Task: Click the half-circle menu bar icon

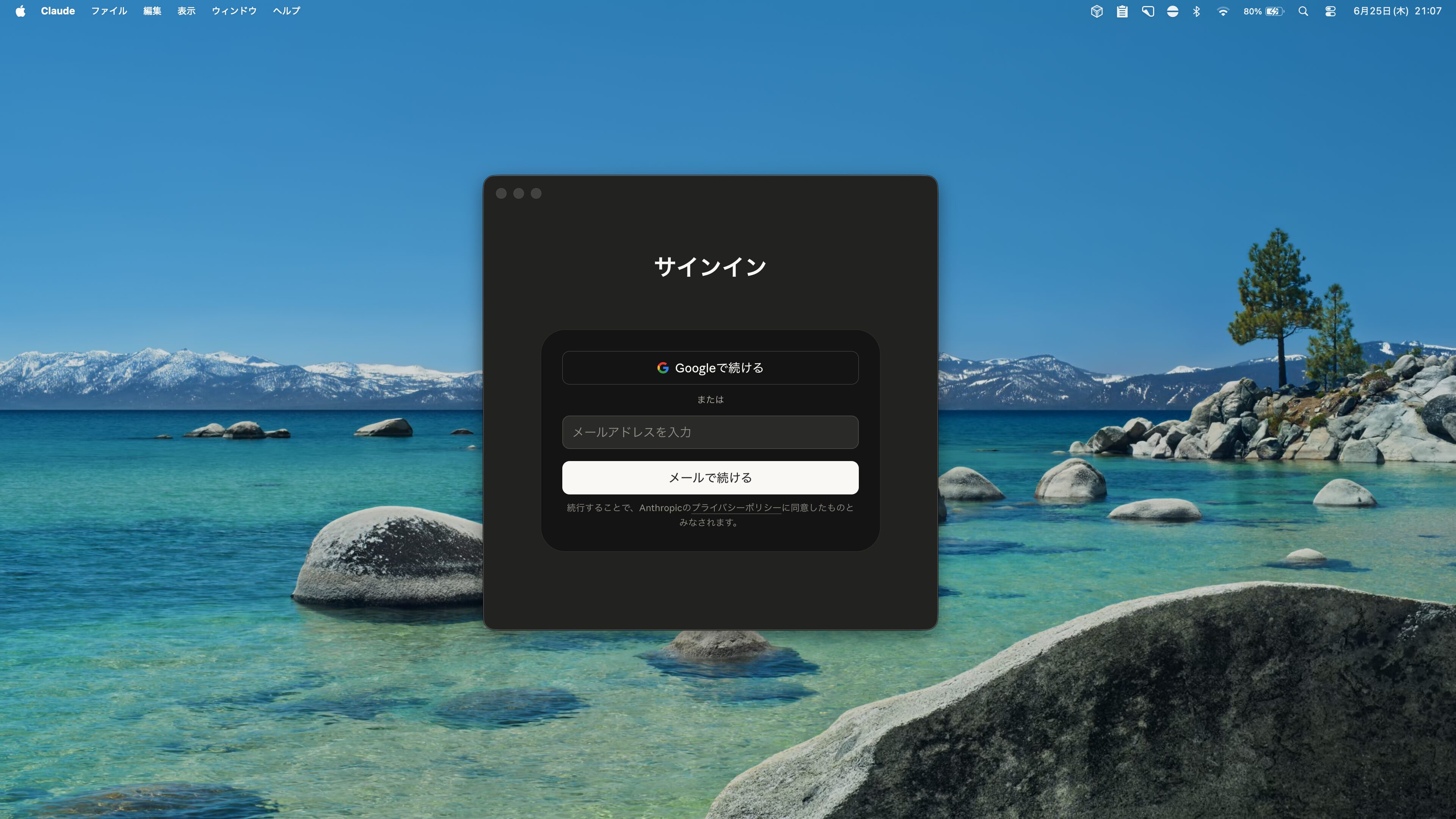Action: (1173, 11)
